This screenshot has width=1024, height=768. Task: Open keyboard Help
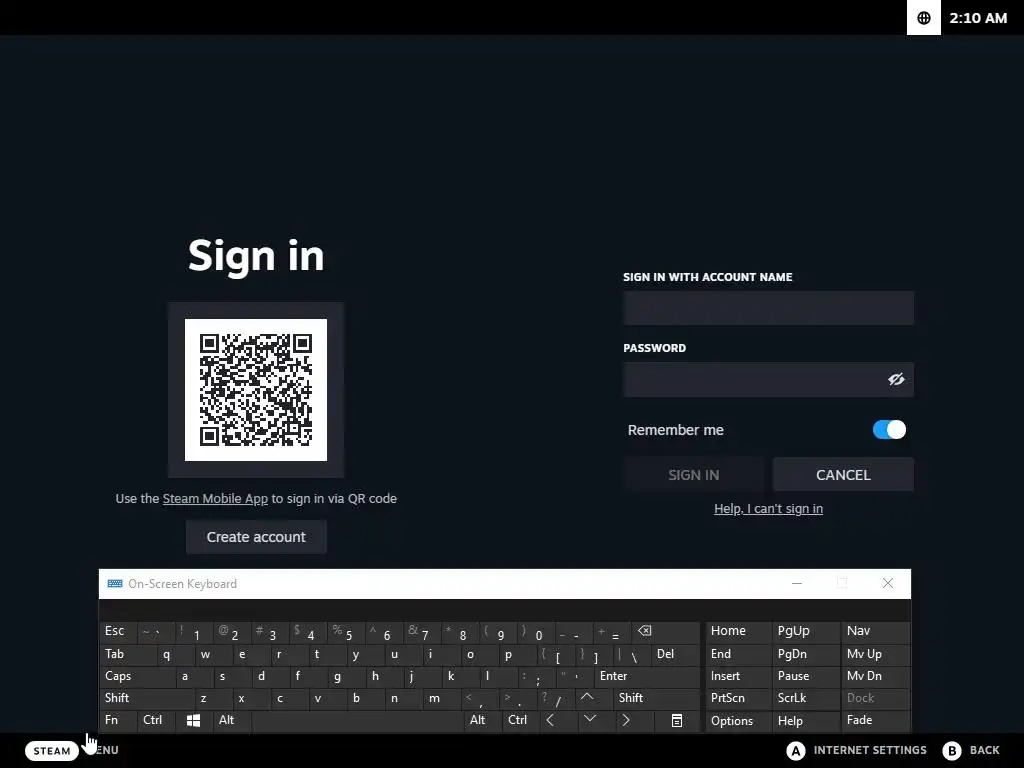(x=806, y=721)
